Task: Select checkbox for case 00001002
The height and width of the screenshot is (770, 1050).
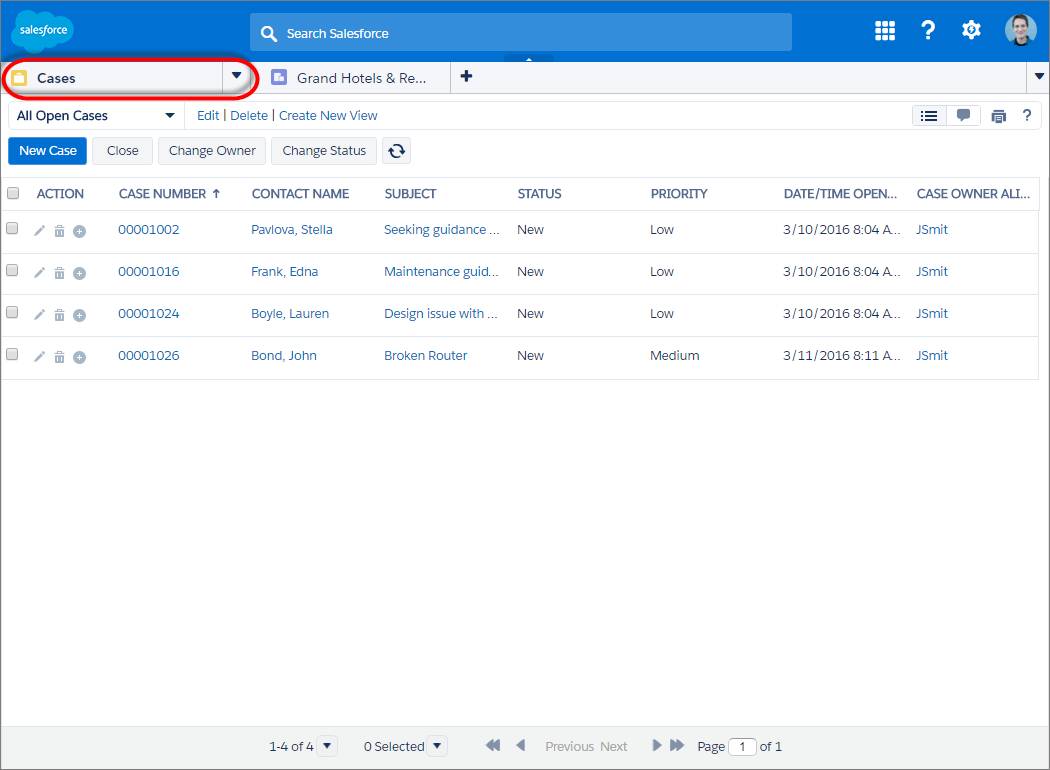Action: click(x=12, y=228)
